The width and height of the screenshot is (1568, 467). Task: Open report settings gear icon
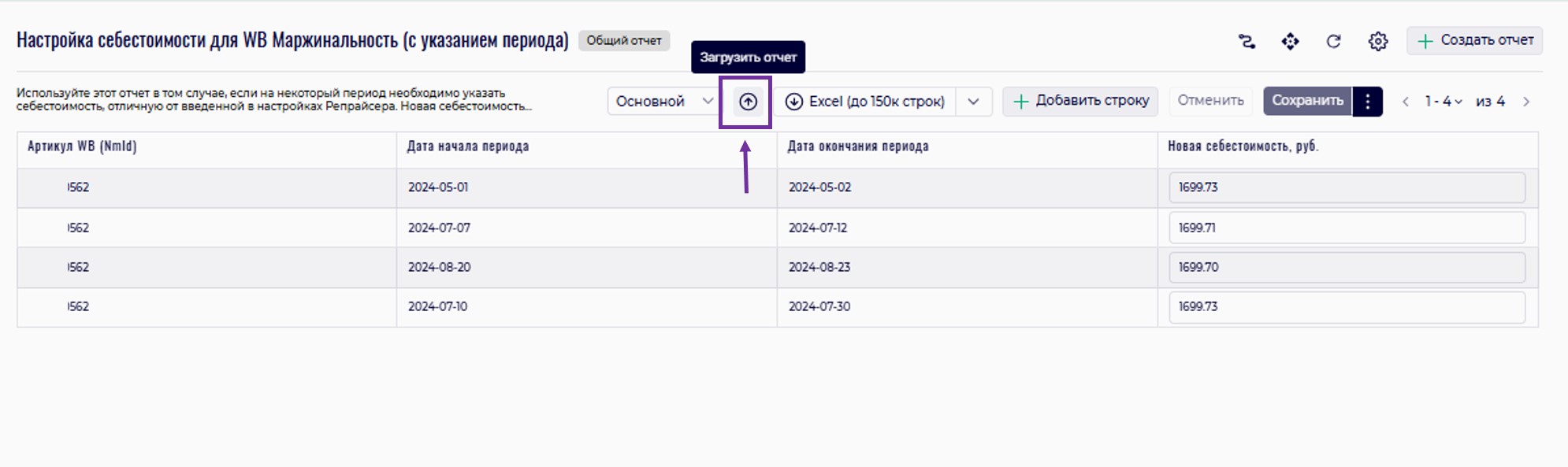pyautogui.click(x=1377, y=42)
